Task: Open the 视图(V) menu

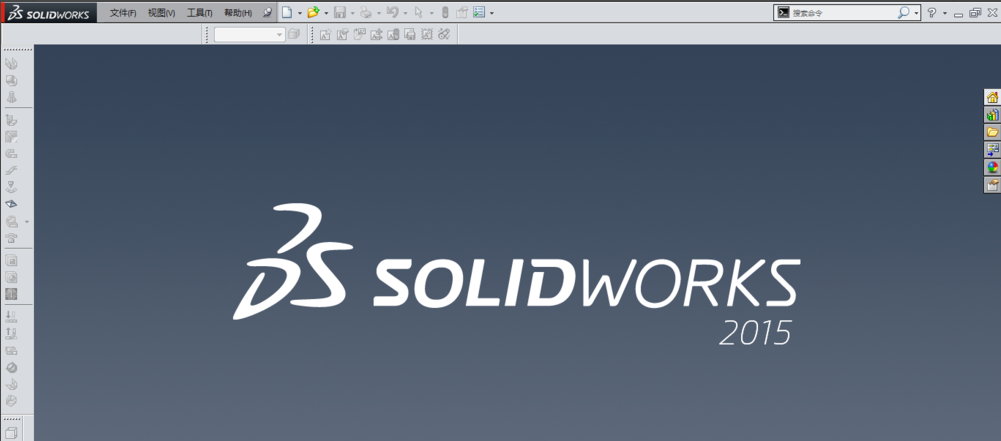Action: point(161,13)
